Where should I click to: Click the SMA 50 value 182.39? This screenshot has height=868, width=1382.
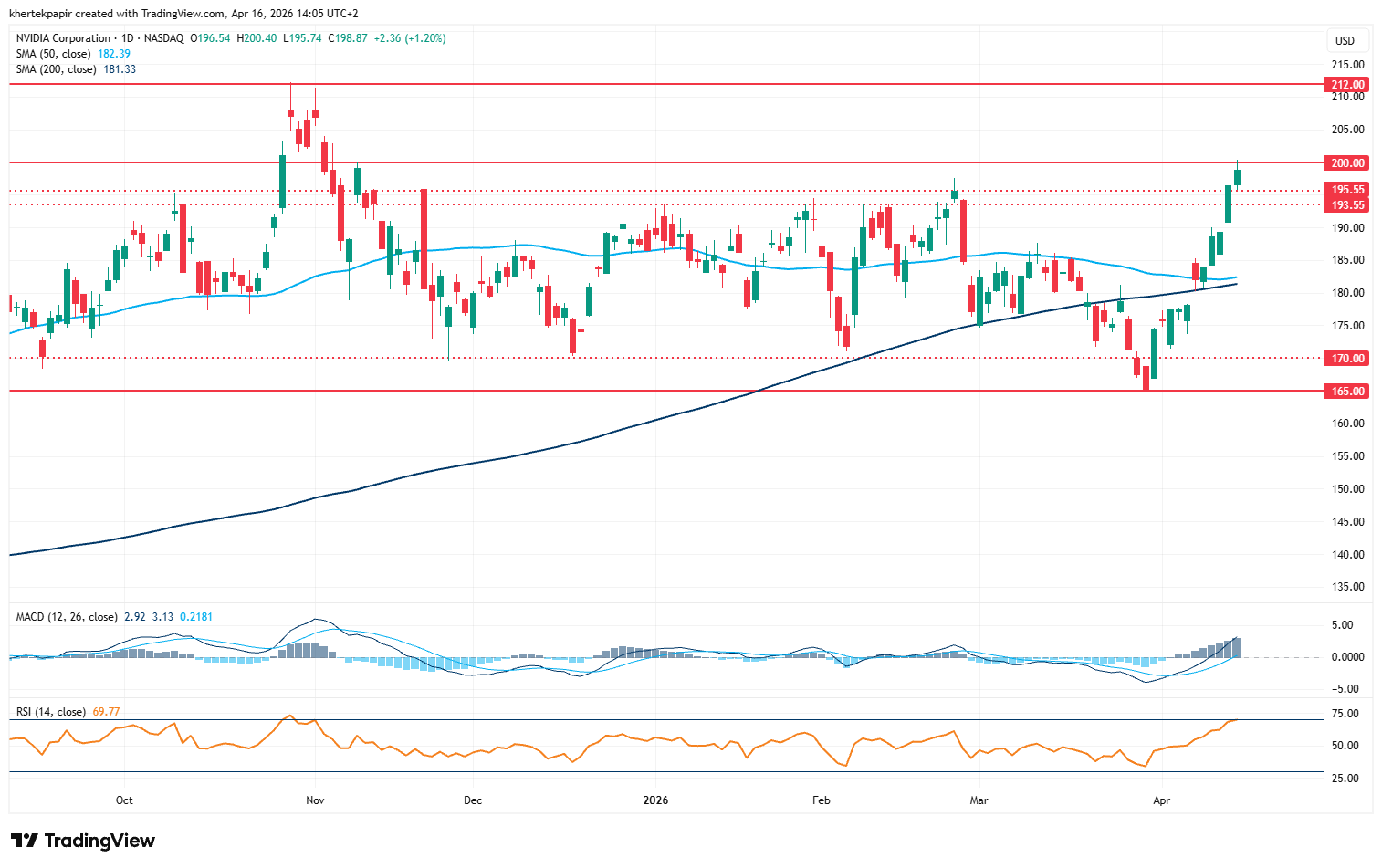coord(114,54)
